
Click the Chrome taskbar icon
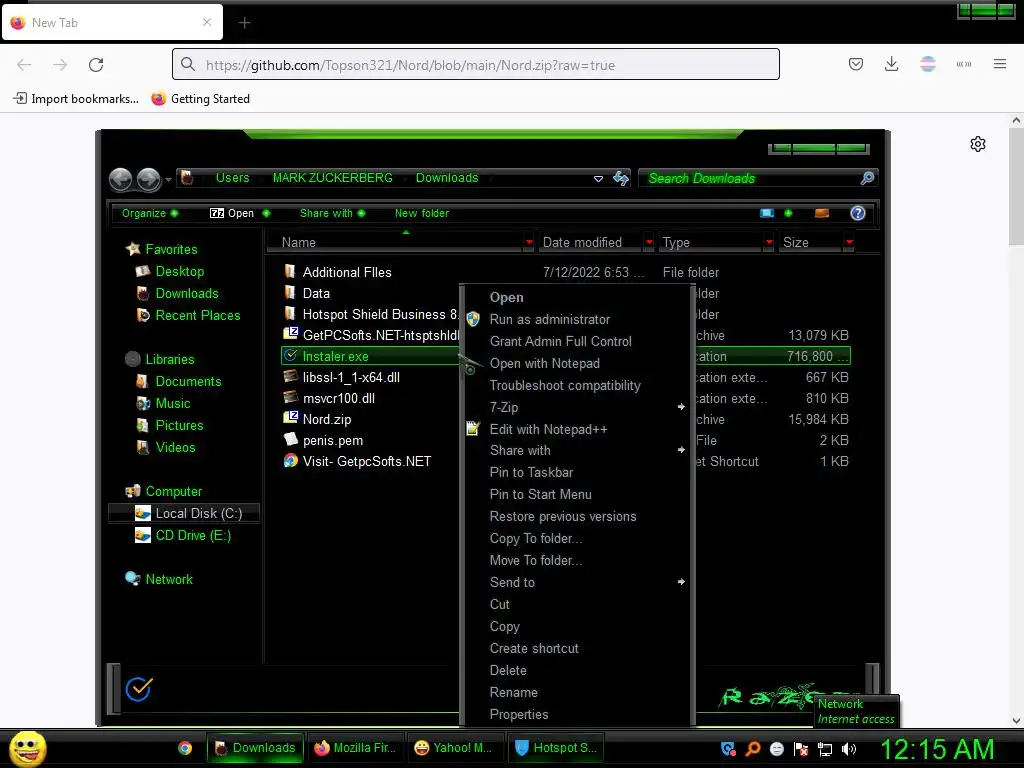[185, 748]
